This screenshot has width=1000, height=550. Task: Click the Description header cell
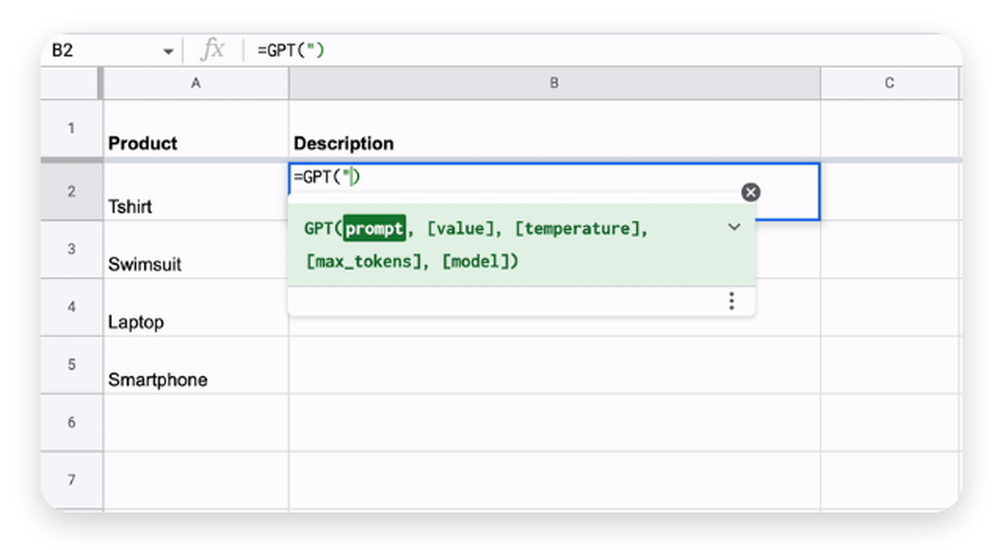tap(554, 128)
